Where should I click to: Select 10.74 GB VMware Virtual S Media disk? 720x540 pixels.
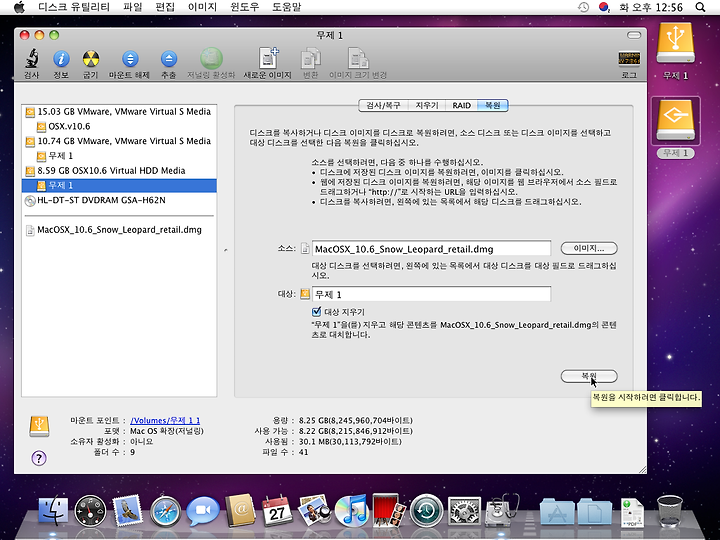pyautogui.click(x=119, y=141)
